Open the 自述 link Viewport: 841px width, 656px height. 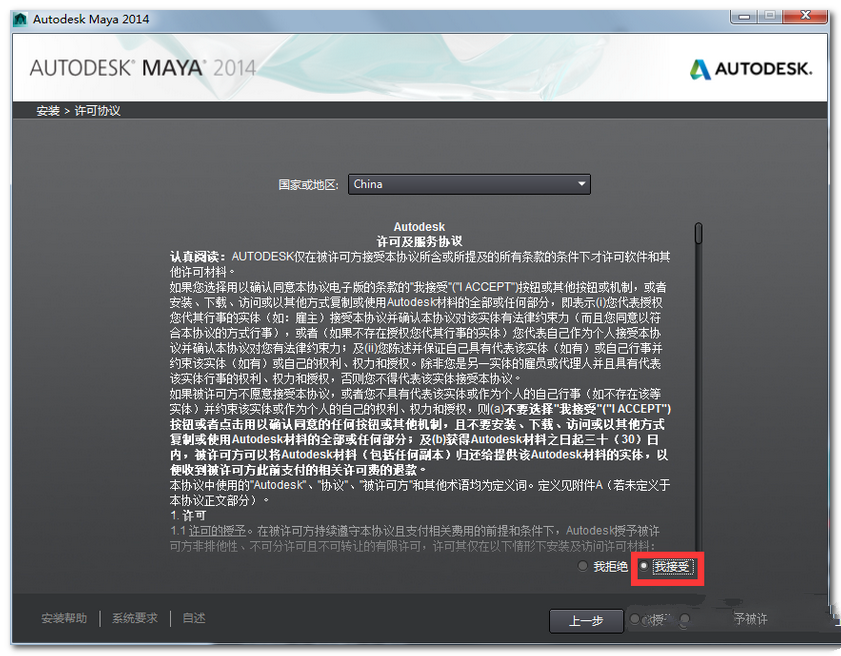pos(194,618)
